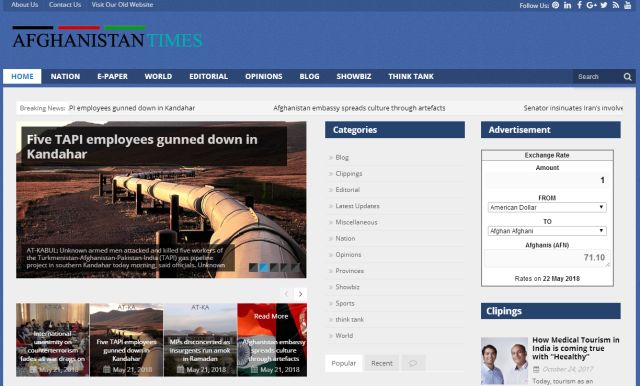The image size is (640, 386).
Task: Expand the FROM currency dropdown
Action: pyautogui.click(x=547, y=207)
